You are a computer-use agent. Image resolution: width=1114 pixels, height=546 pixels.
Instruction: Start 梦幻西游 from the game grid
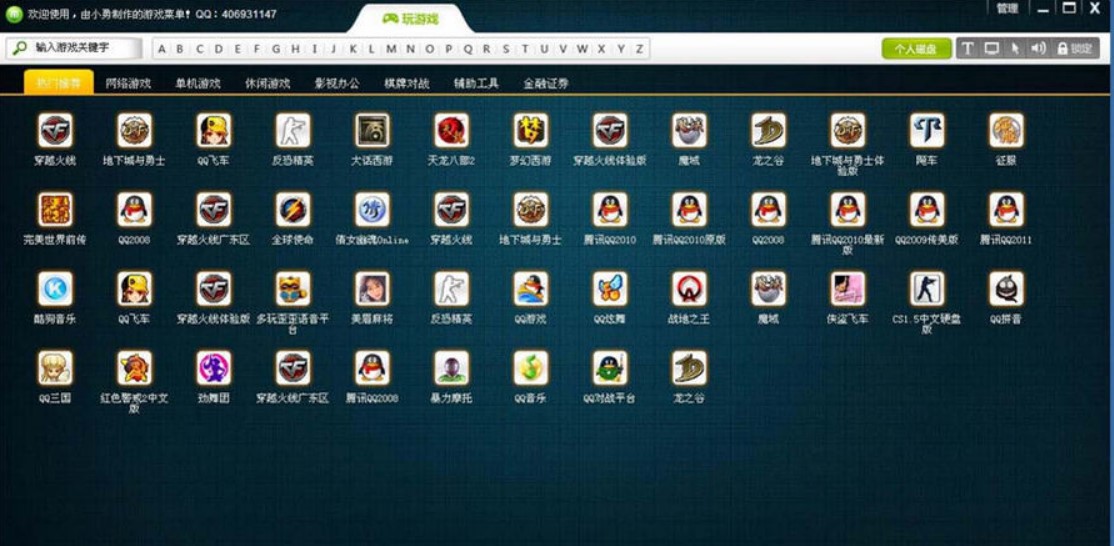(531, 131)
